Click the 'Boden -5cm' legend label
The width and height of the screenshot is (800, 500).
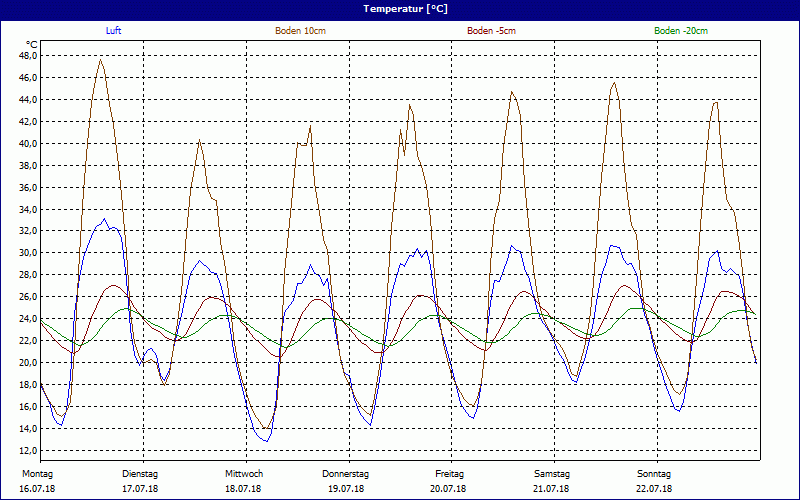tap(491, 31)
